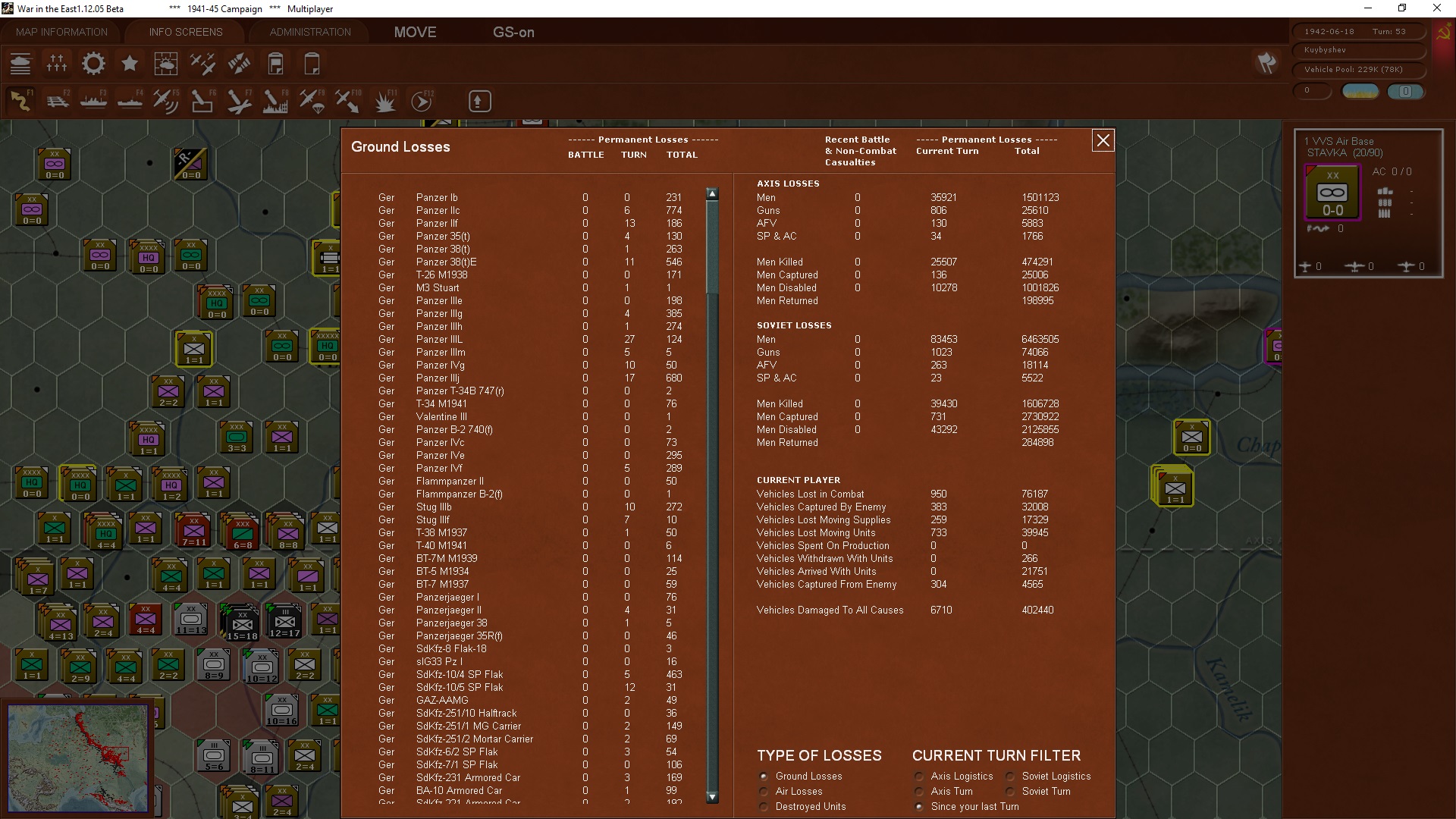
Task: Open INFO SCREENS tab
Action: pos(186,32)
